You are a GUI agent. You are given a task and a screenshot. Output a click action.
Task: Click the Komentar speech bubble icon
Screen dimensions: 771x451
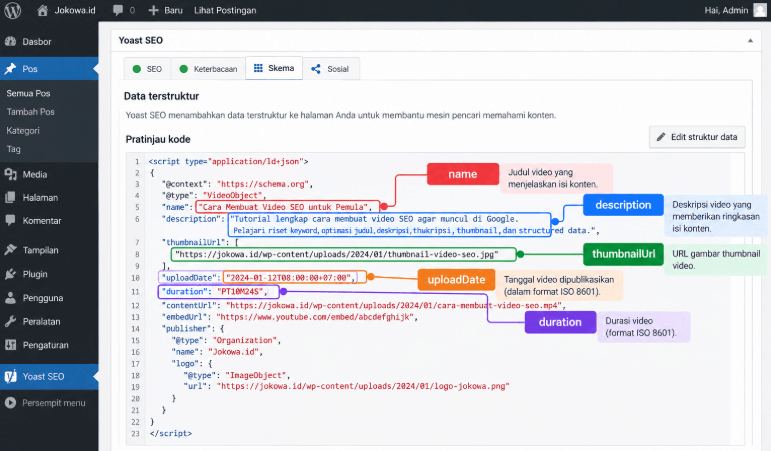(10, 221)
